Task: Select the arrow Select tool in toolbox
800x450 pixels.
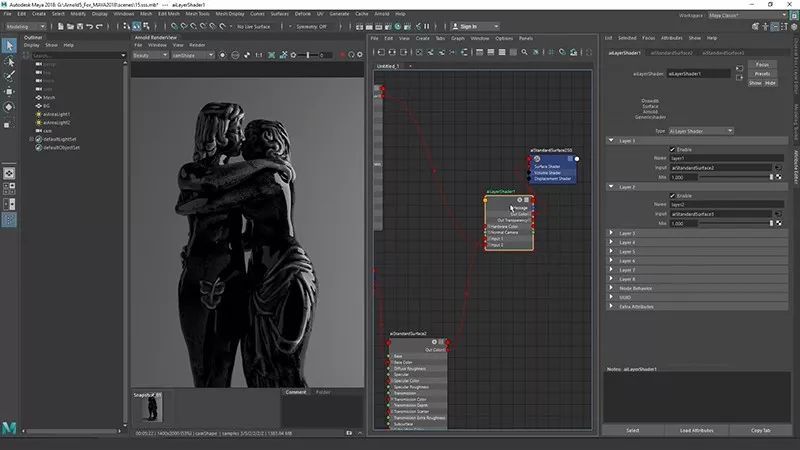Action: pos(10,45)
